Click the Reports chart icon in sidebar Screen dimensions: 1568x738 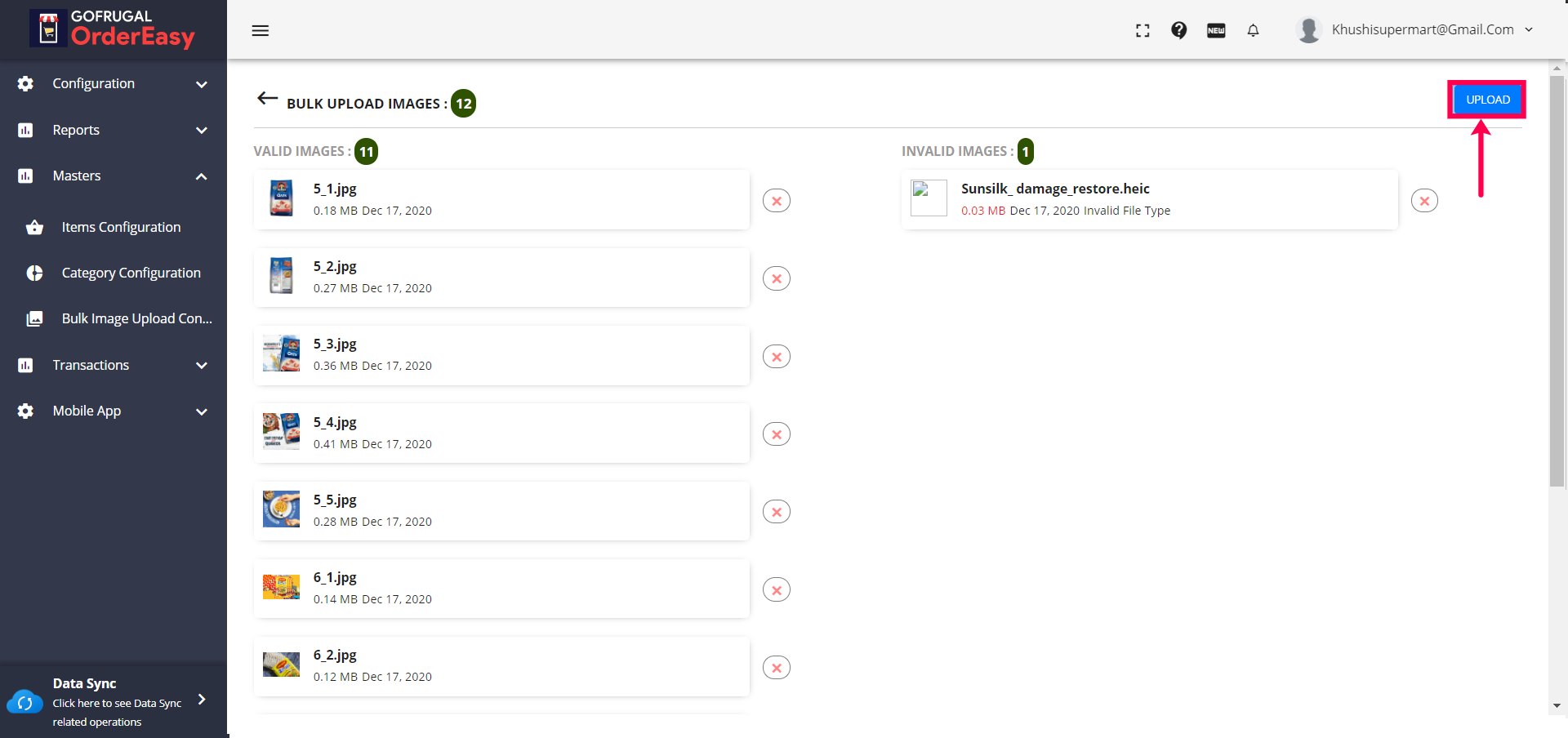click(x=25, y=130)
